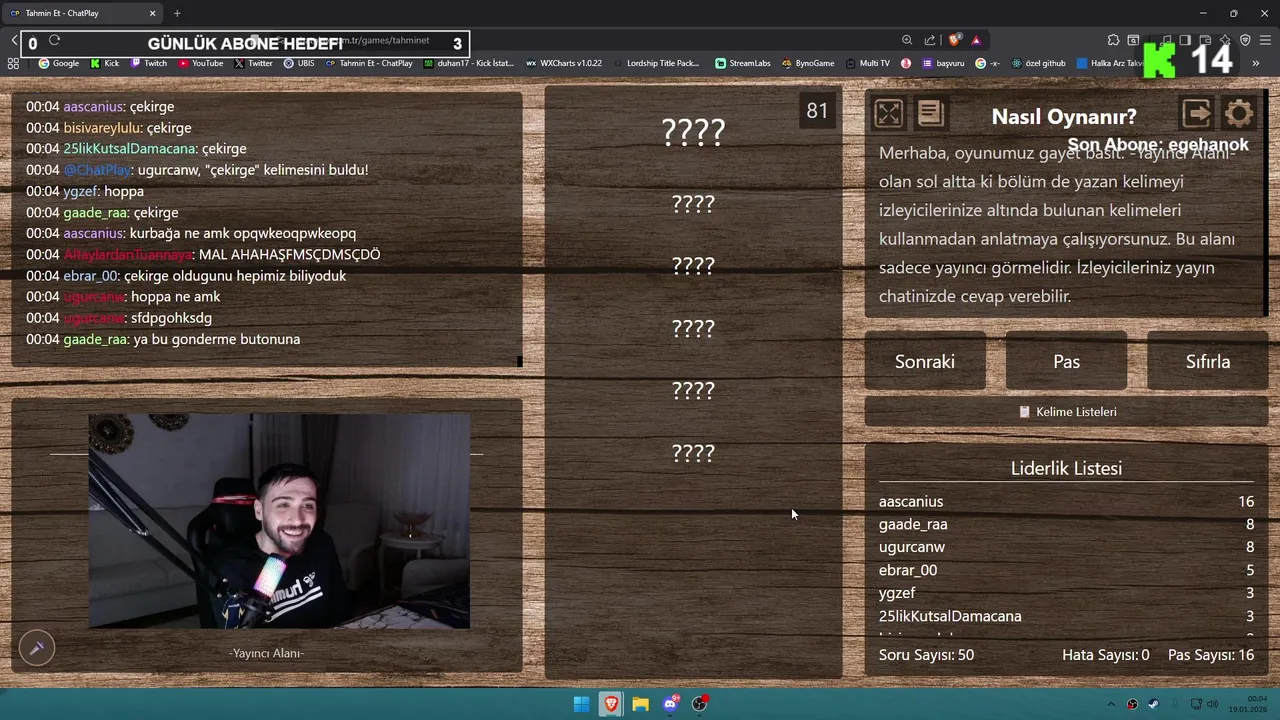Click the @ChatPlay username in chat
This screenshot has width=1280, height=720.
97,170
